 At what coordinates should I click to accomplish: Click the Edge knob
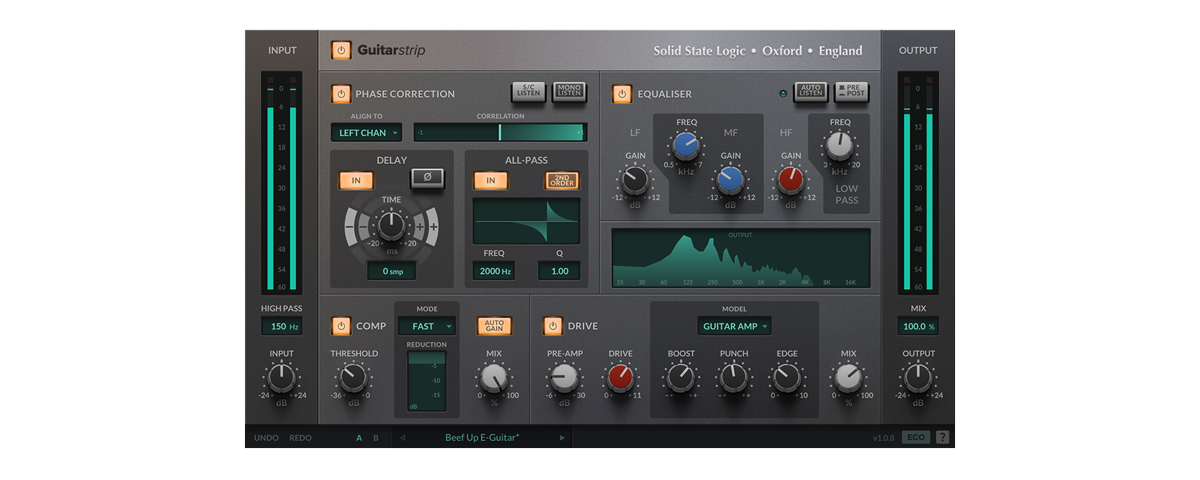pos(786,377)
